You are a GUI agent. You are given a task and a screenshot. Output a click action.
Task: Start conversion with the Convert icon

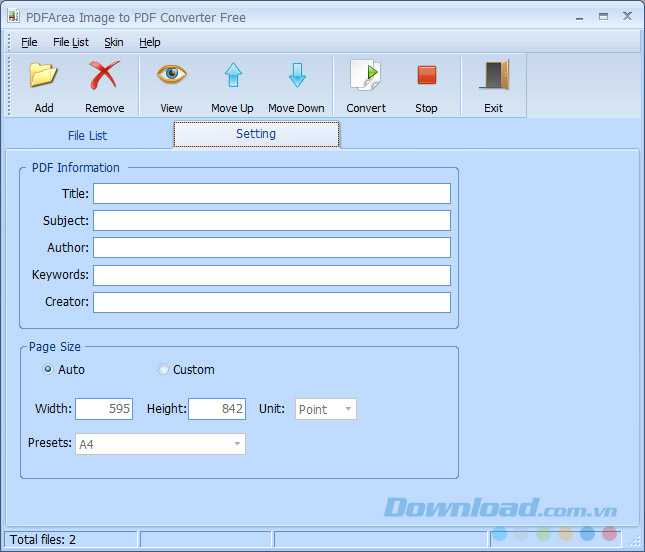click(x=366, y=76)
